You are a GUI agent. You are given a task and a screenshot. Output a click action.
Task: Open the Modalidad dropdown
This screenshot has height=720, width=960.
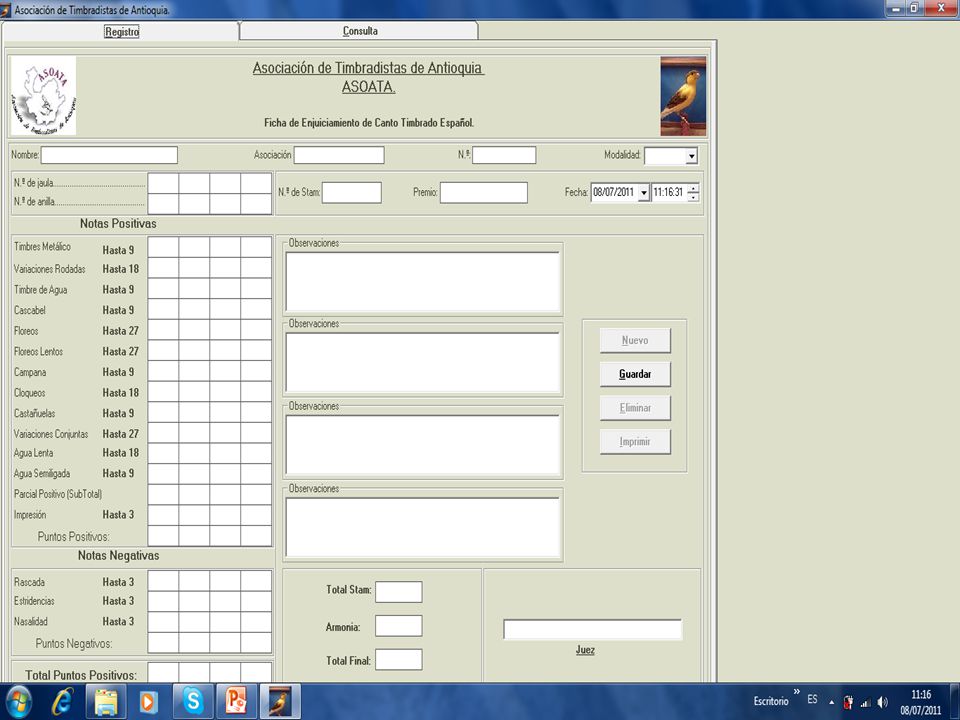pyautogui.click(x=691, y=156)
